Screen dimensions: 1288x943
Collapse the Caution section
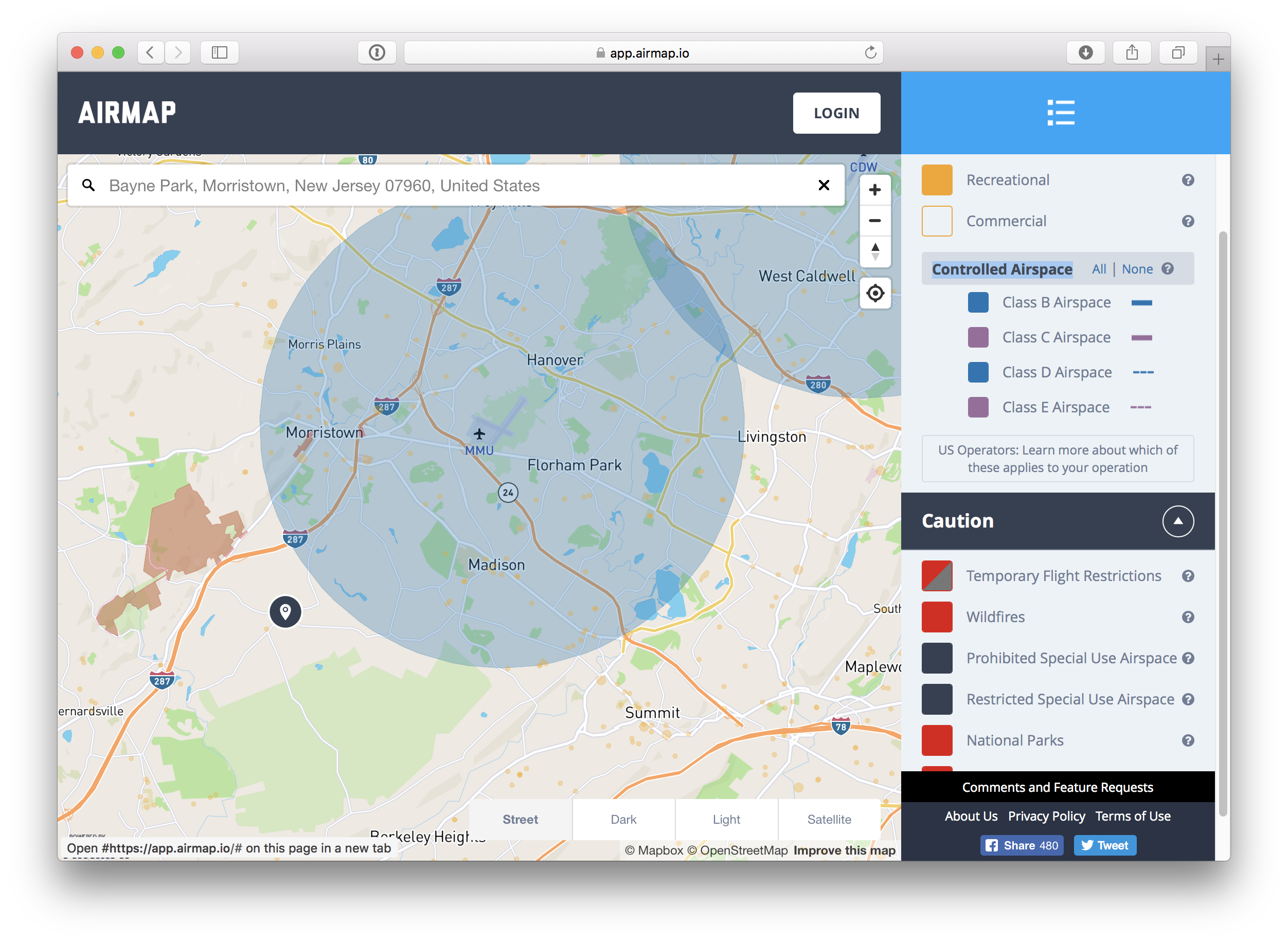(x=1177, y=521)
